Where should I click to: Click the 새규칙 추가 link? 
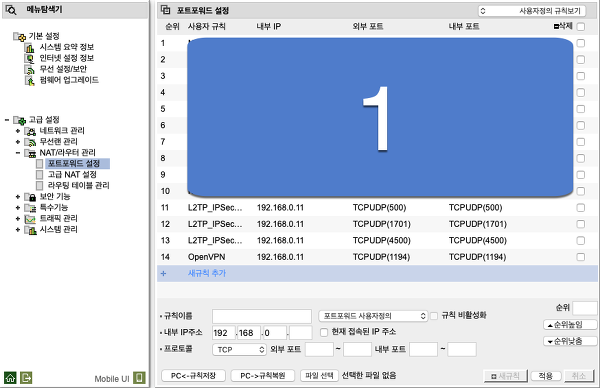(207, 274)
